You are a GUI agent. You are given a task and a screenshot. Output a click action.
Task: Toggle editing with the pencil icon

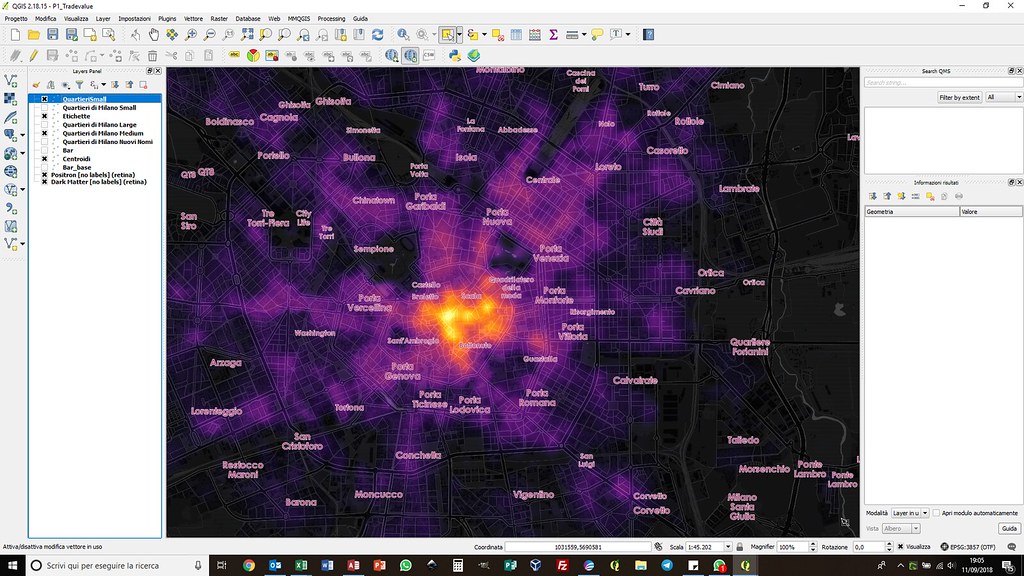pyautogui.click(x=33, y=56)
